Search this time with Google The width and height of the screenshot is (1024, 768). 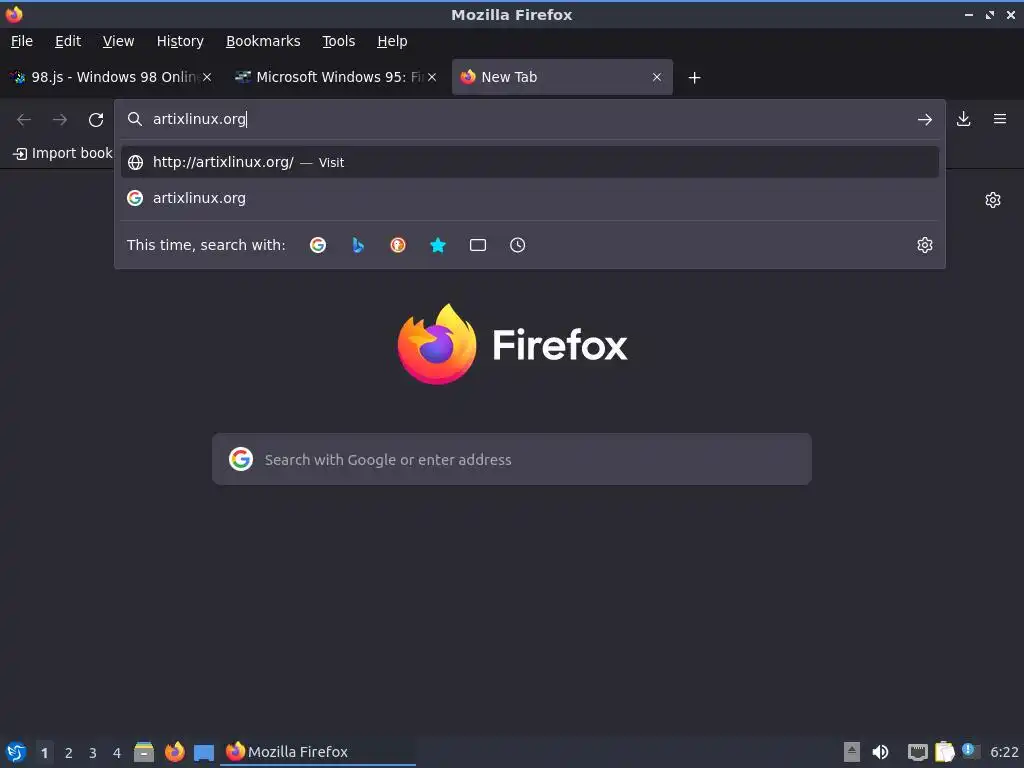tap(318, 245)
